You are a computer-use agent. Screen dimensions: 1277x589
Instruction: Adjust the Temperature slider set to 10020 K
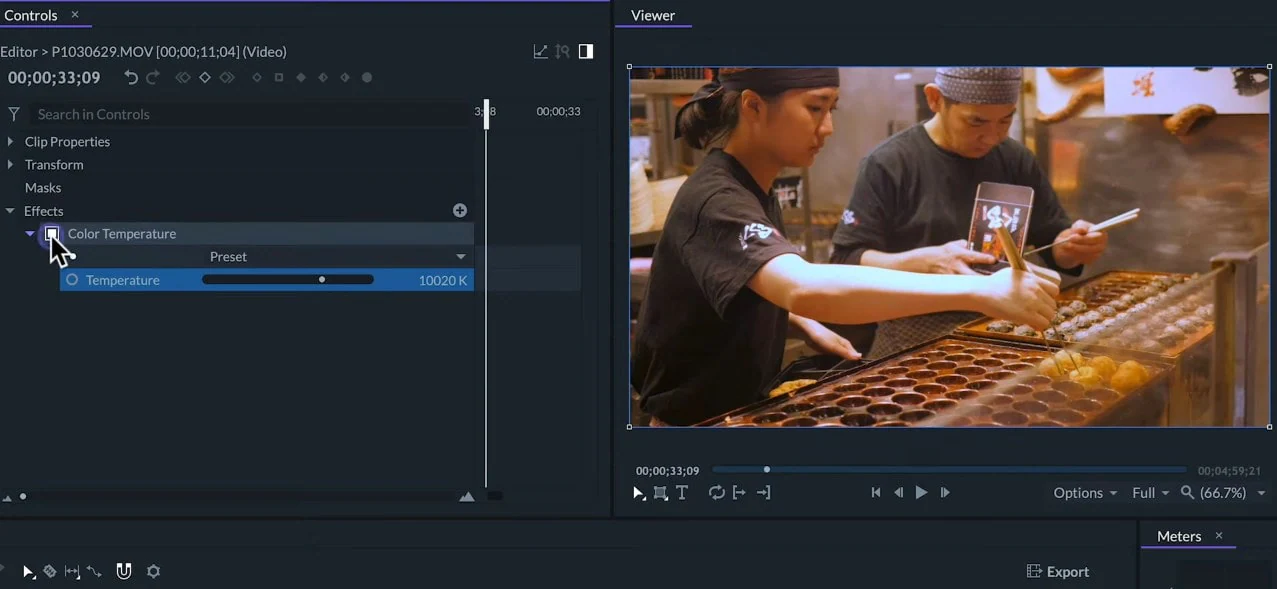[322, 280]
